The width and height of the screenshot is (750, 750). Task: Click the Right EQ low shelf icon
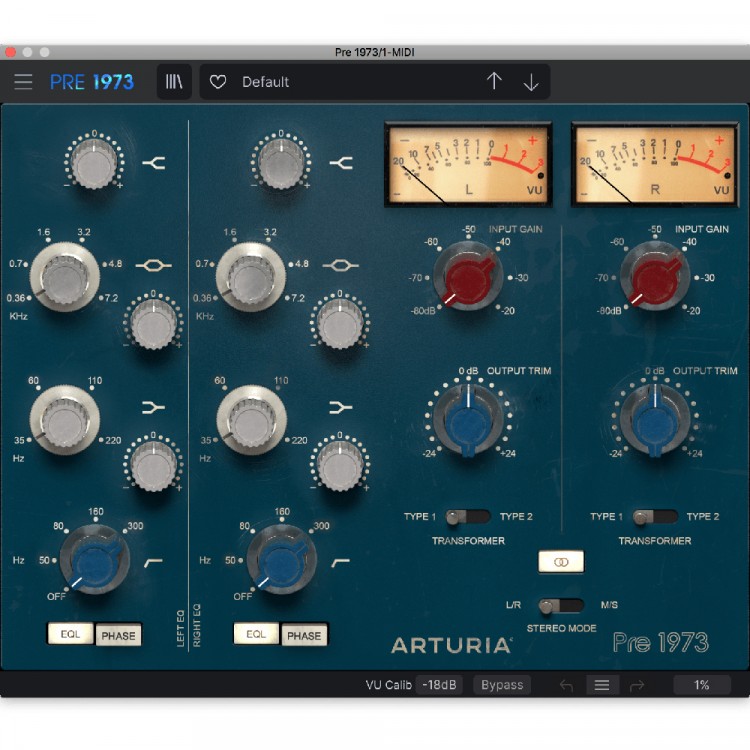(x=341, y=407)
